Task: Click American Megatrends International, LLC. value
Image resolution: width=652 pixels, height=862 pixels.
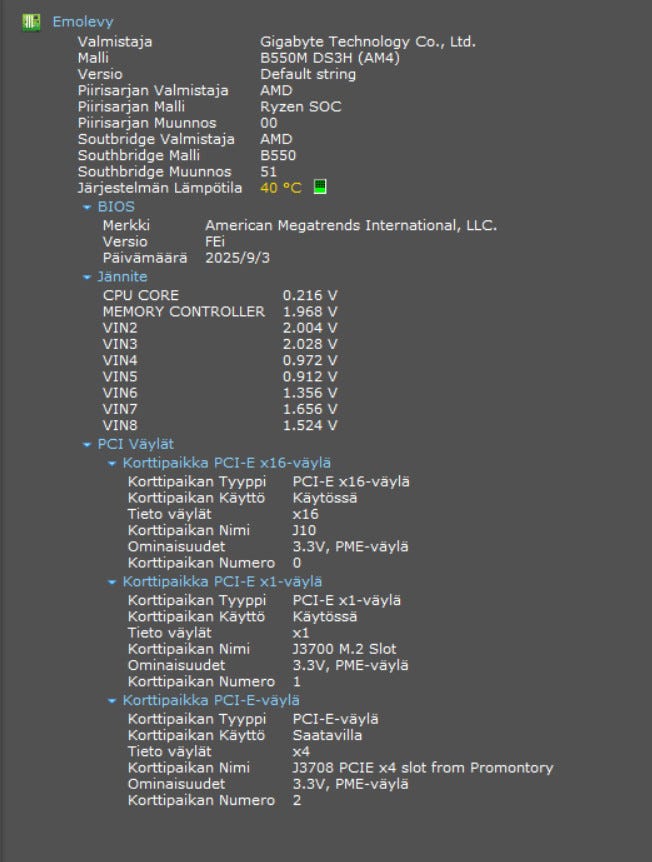Action: [351, 225]
